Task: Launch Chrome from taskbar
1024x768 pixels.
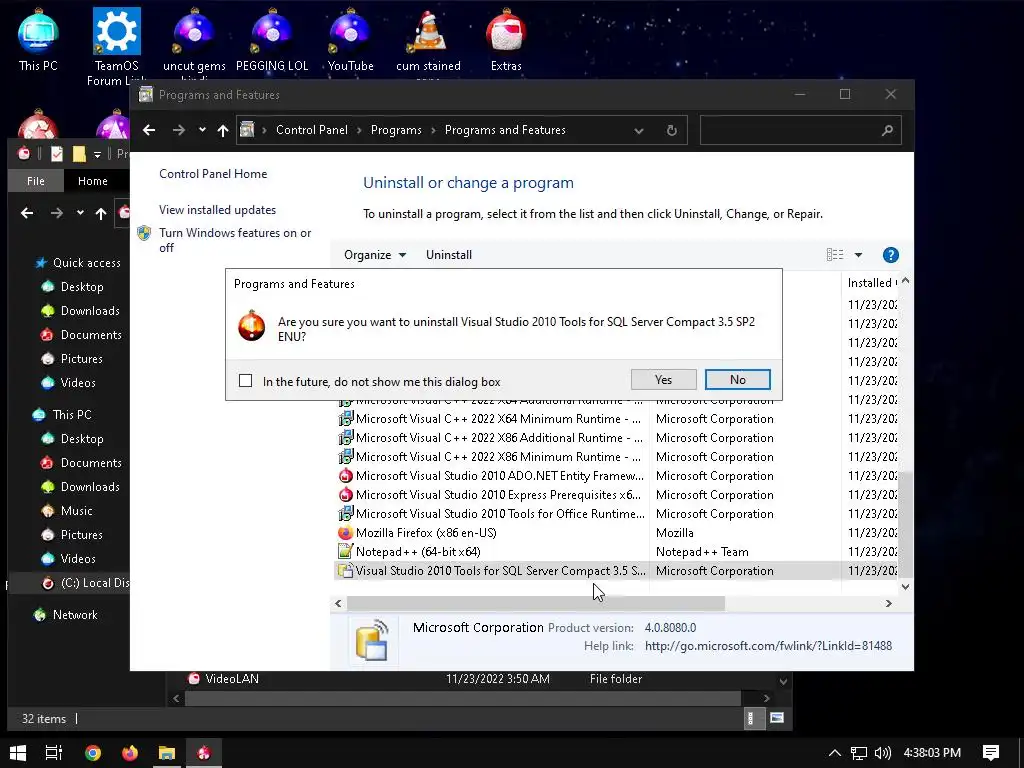Action: (x=93, y=752)
